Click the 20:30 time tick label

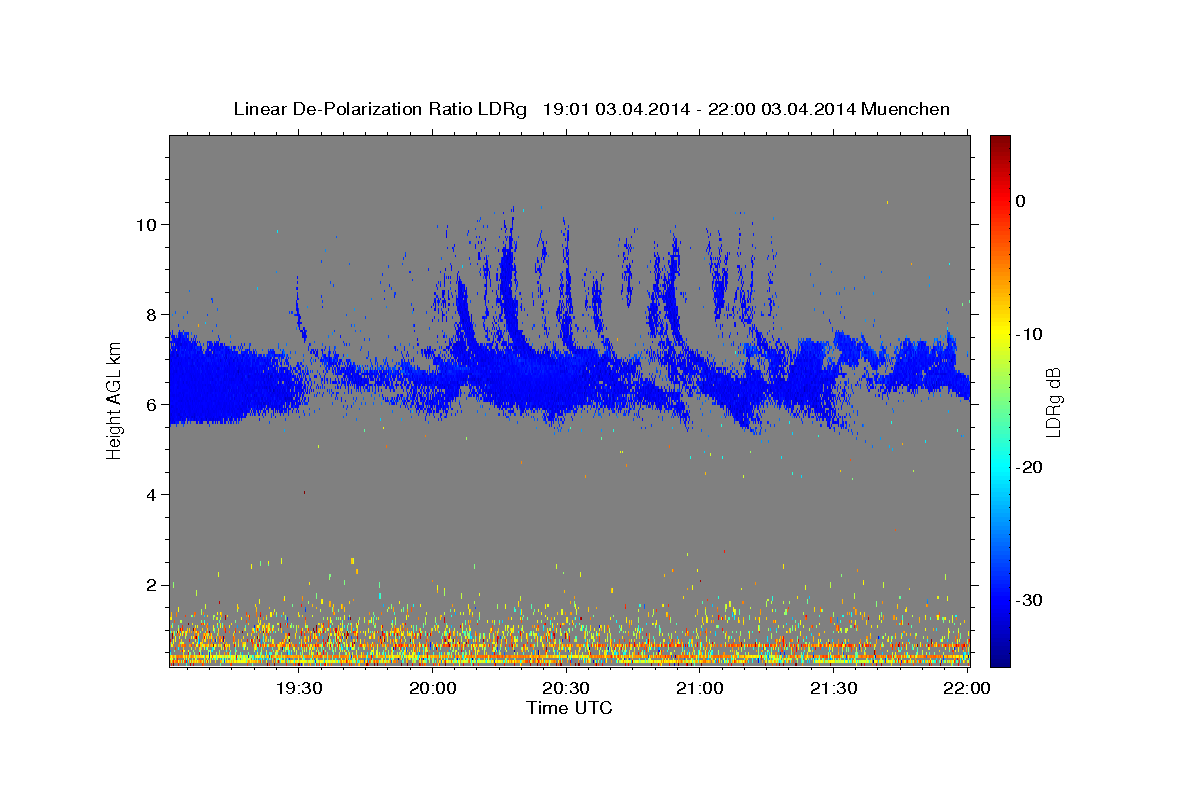(566, 688)
